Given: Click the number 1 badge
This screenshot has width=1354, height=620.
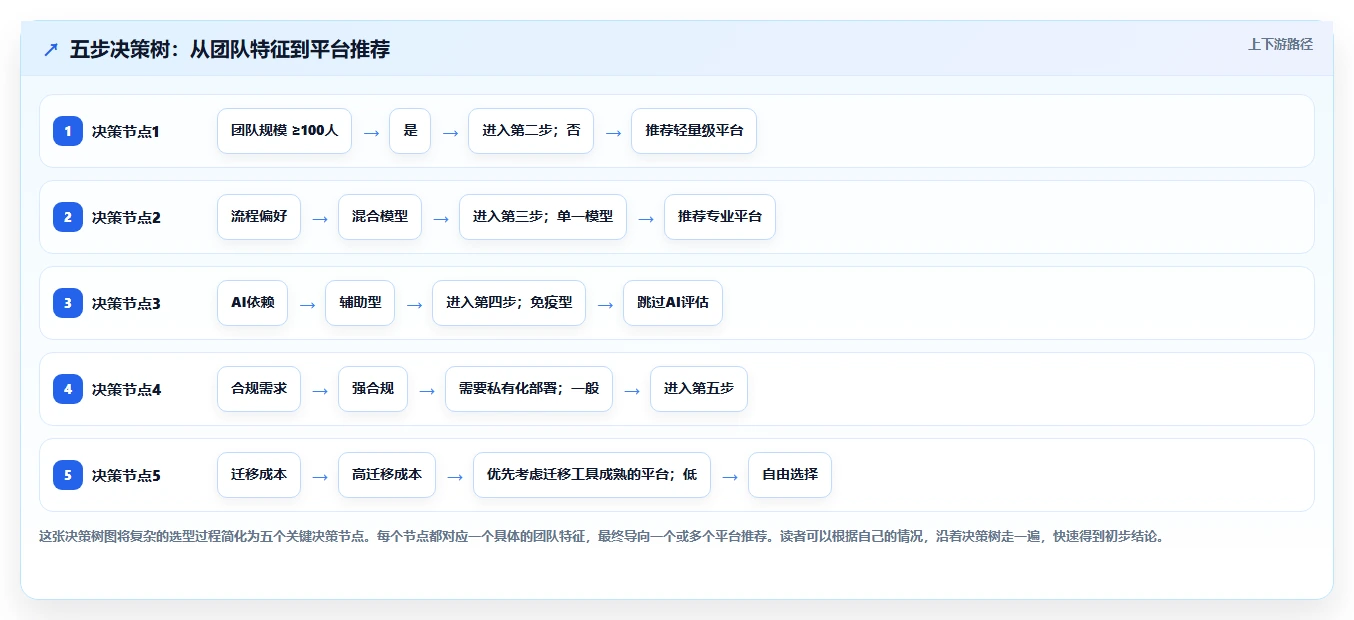Looking at the screenshot, I should [68, 131].
